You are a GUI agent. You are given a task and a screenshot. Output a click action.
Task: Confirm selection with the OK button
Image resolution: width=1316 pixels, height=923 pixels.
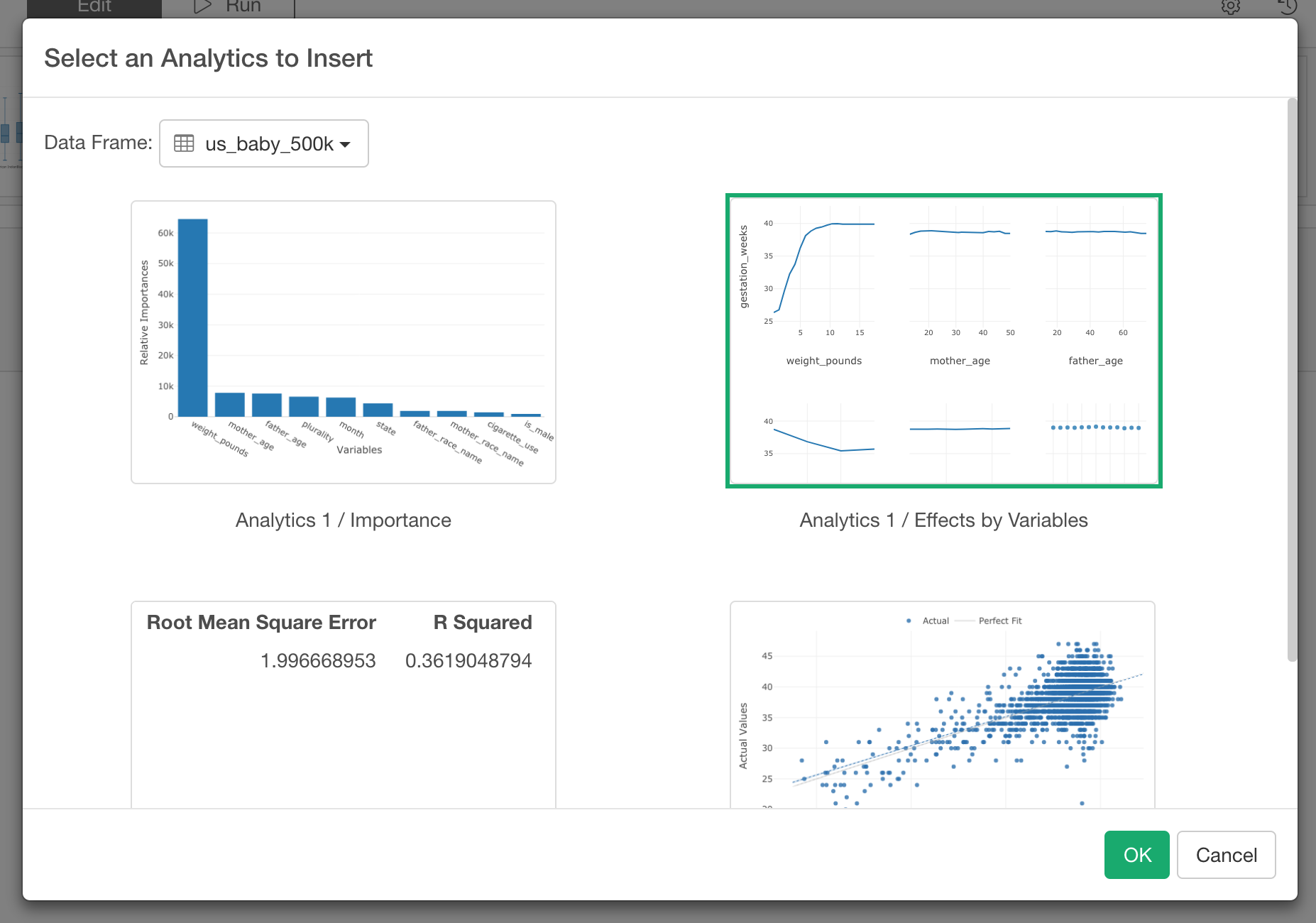pyautogui.click(x=1136, y=855)
